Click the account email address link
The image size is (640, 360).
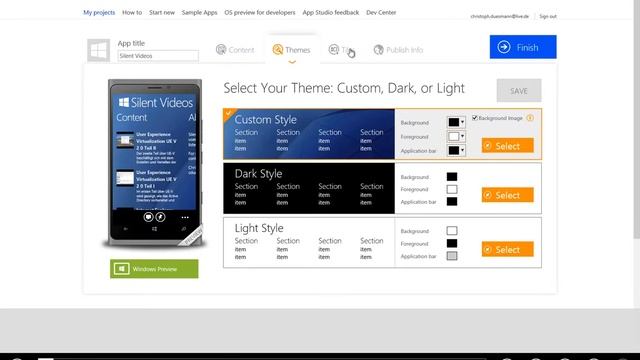(500, 16)
